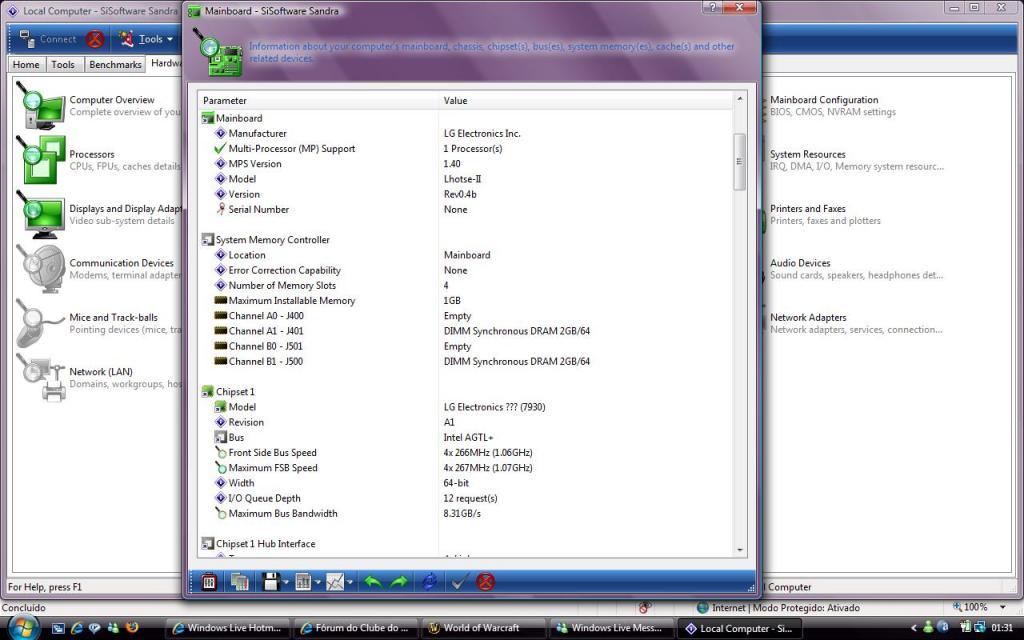Image resolution: width=1024 pixels, height=640 pixels.
Task: Click the Messenger quick launch icon
Action: pos(113,628)
